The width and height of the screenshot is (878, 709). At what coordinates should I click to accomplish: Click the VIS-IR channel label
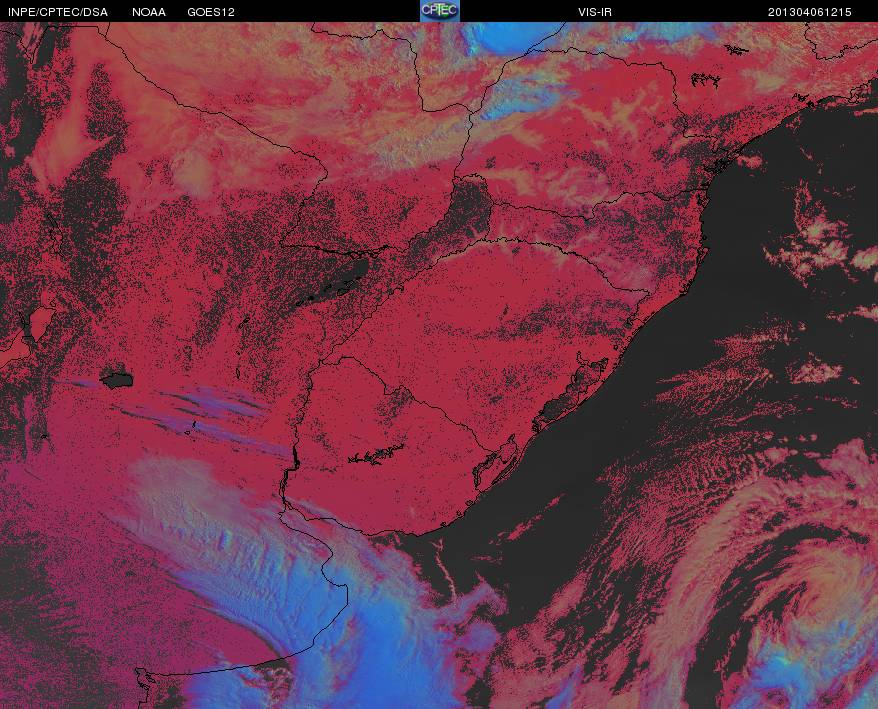pos(595,12)
